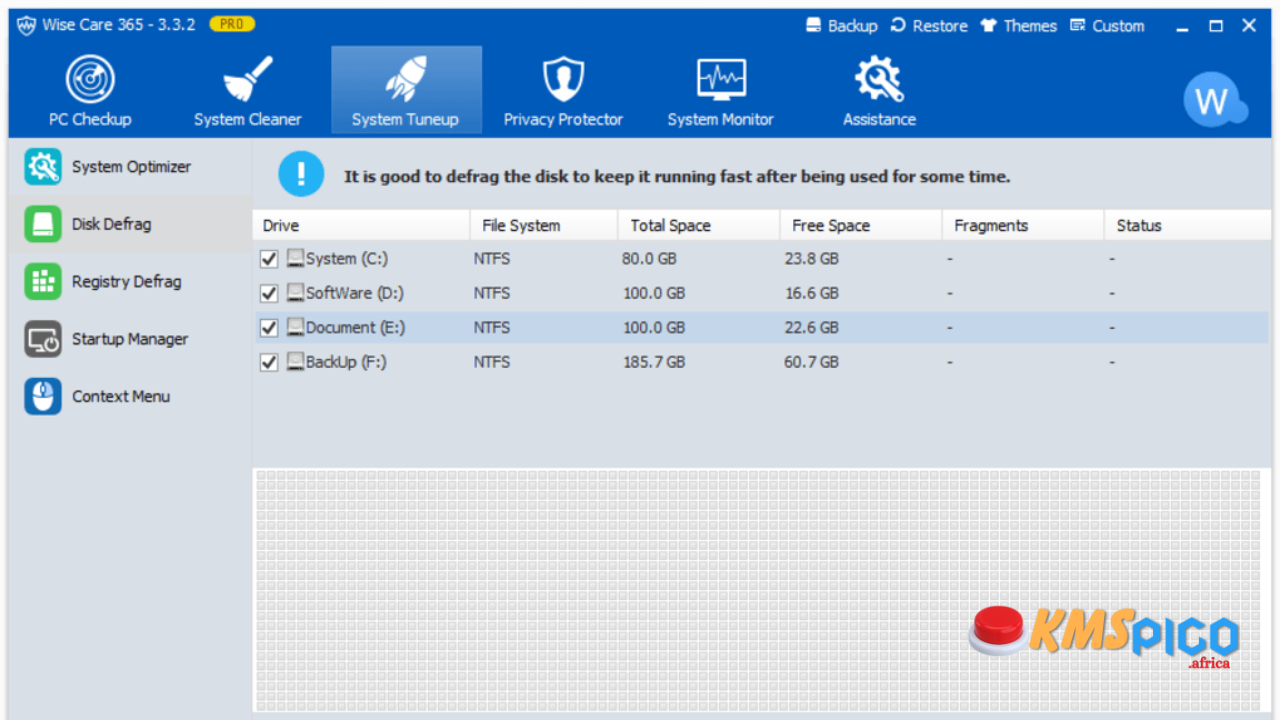Select Disk Defrag menu label

111,224
